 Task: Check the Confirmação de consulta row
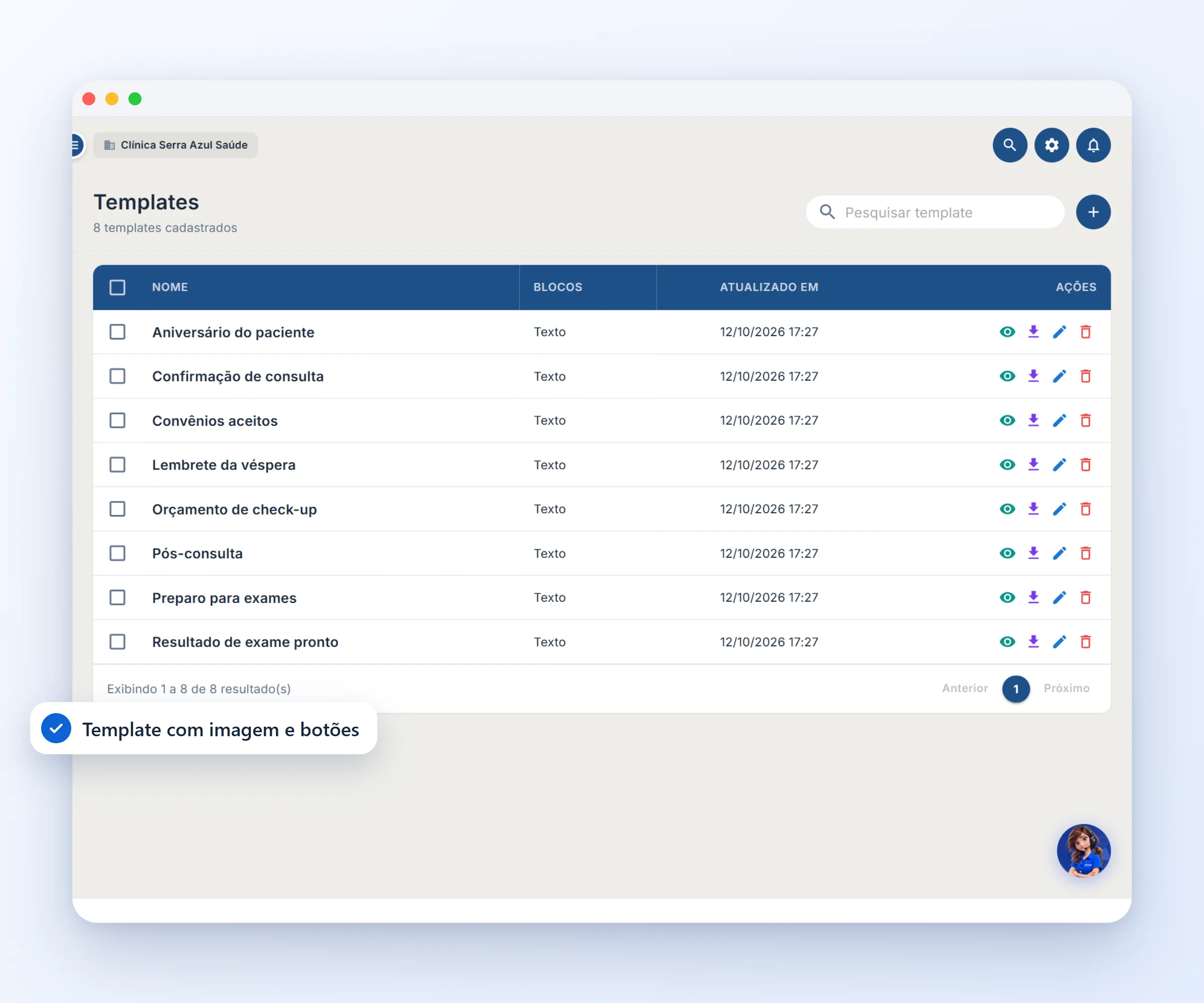[x=117, y=376]
